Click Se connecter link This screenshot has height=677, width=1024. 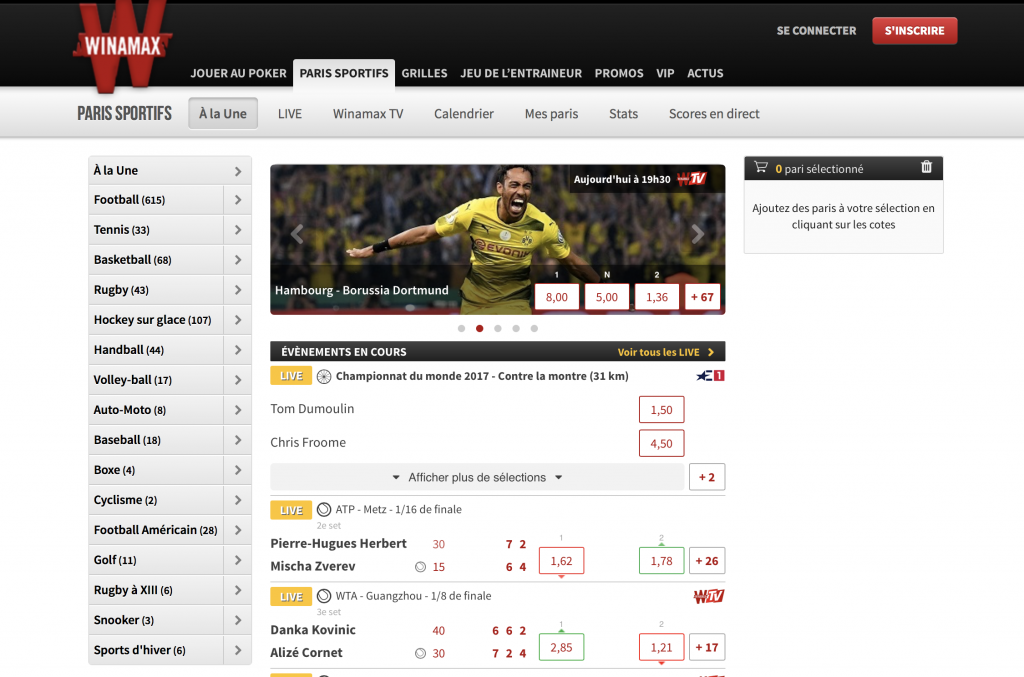816,31
